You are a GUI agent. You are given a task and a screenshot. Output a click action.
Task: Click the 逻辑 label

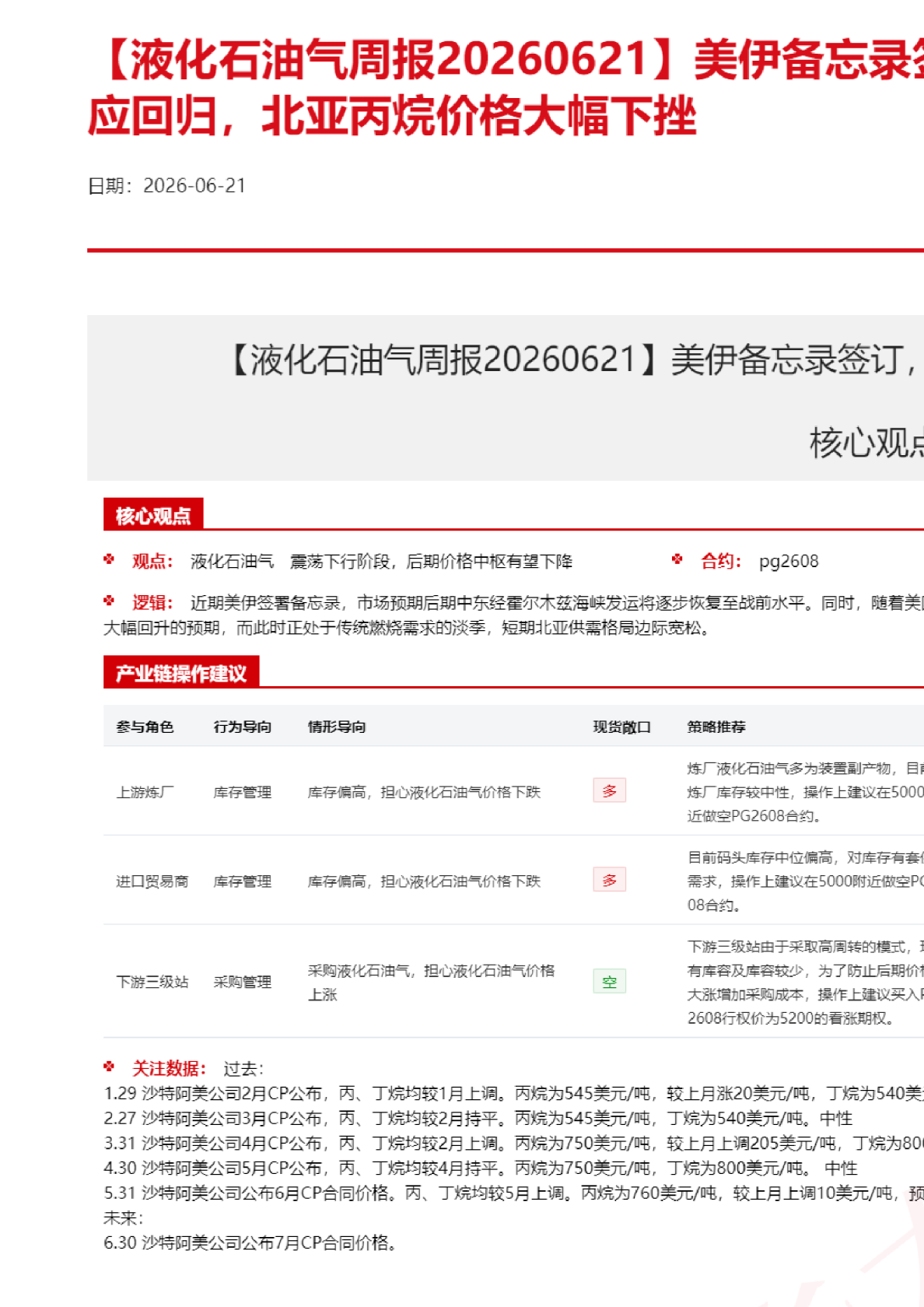152,603
